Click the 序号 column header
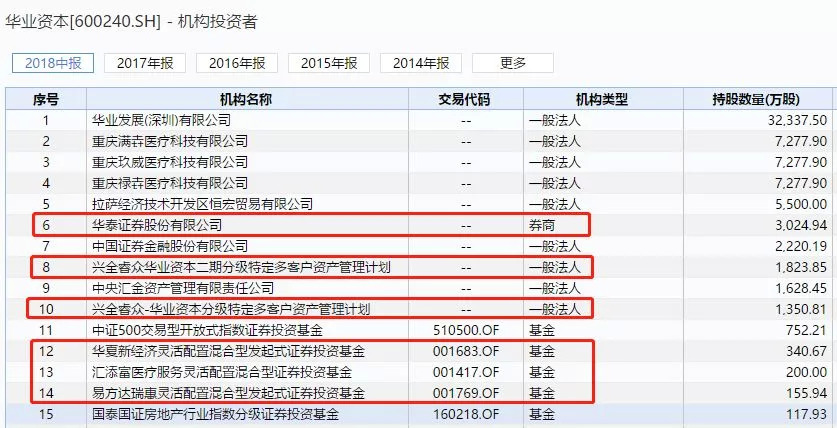Viewport: 837px width, 428px height. [46, 99]
